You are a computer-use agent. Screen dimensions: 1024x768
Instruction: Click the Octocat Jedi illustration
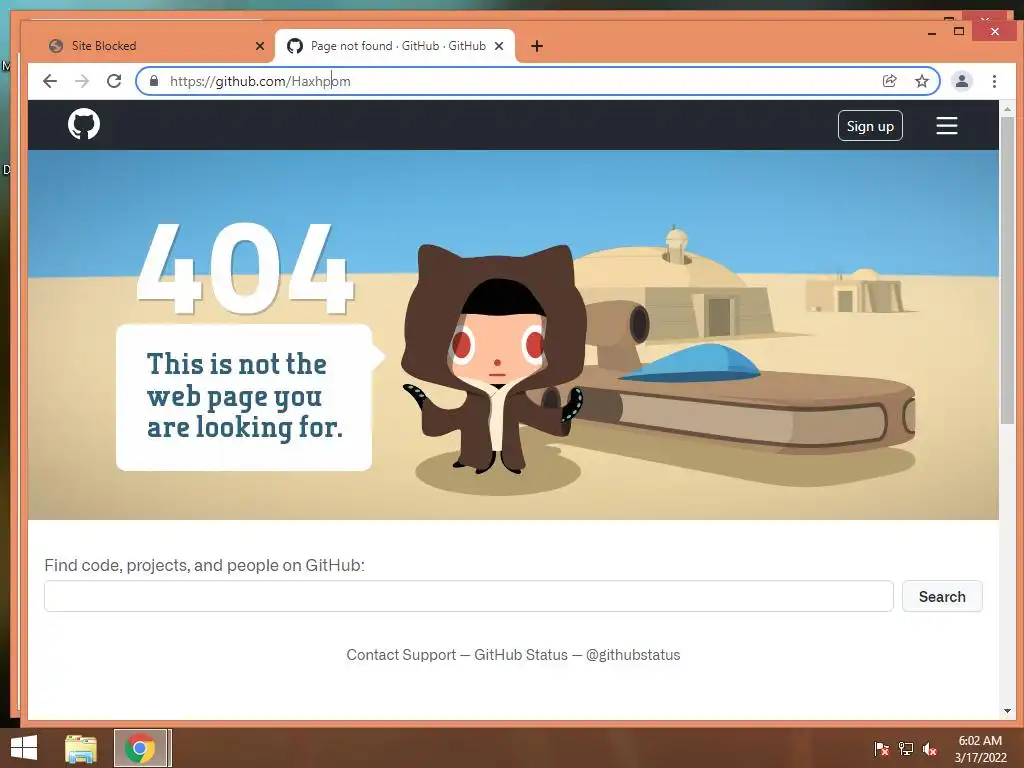[x=494, y=358]
